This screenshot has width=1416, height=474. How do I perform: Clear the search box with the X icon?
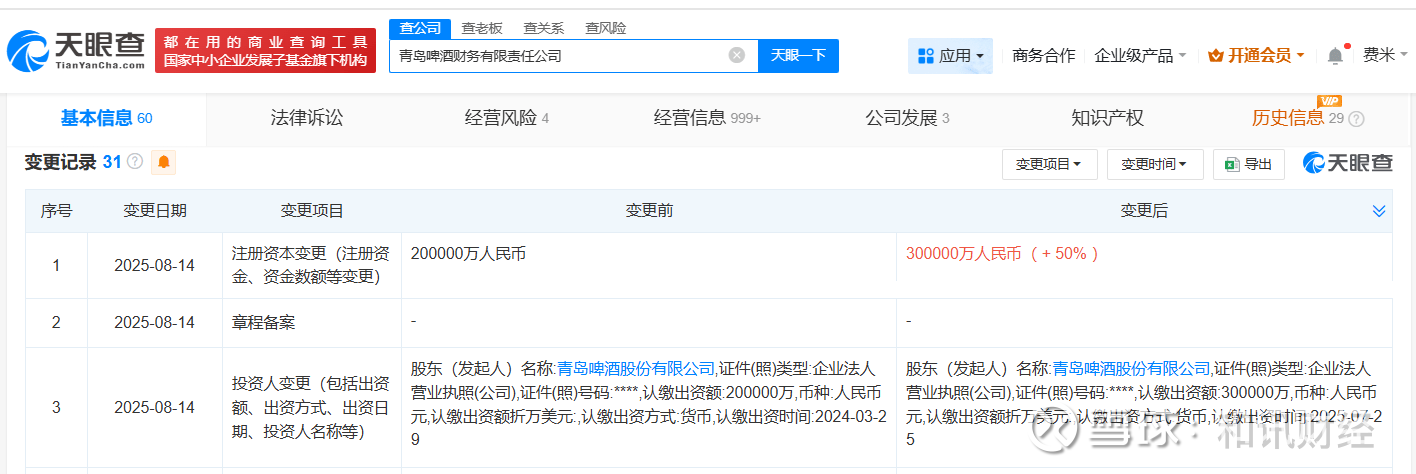click(737, 55)
